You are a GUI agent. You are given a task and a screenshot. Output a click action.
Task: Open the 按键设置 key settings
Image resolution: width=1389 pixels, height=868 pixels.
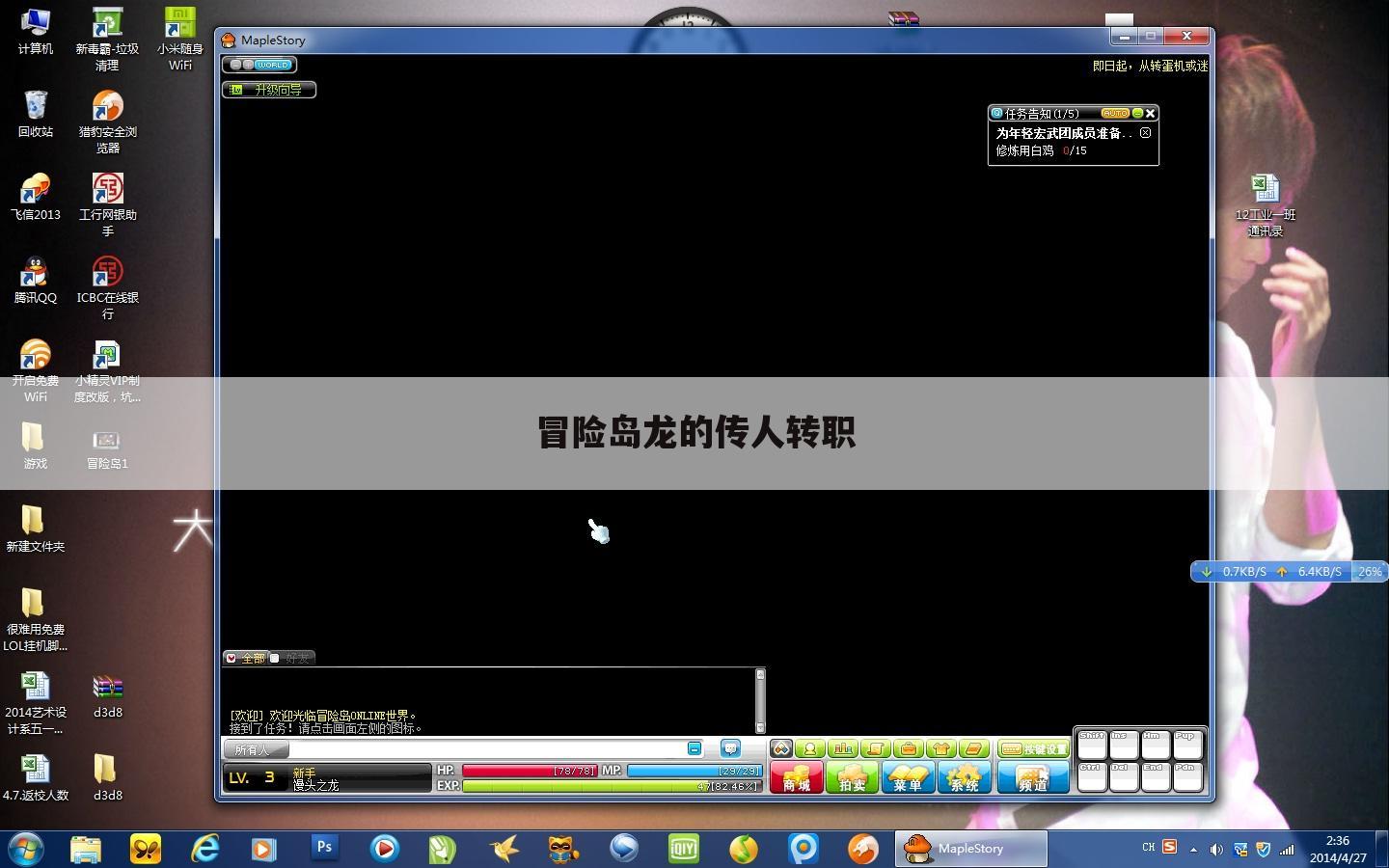[x=1033, y=749]
